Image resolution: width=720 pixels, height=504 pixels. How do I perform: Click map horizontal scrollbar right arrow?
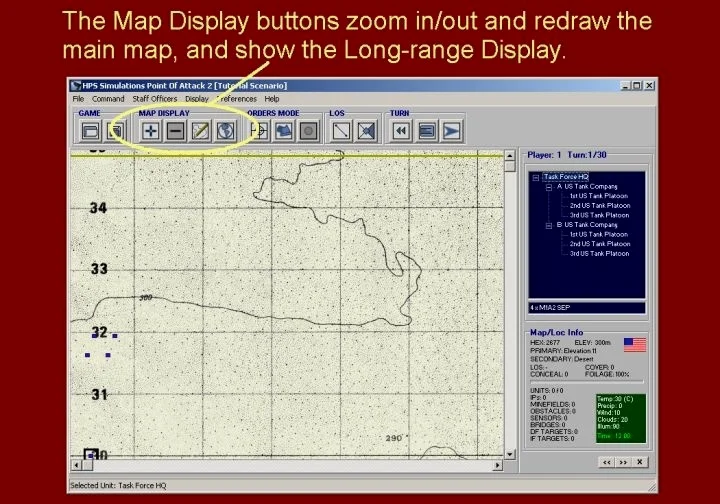(498, 465)
